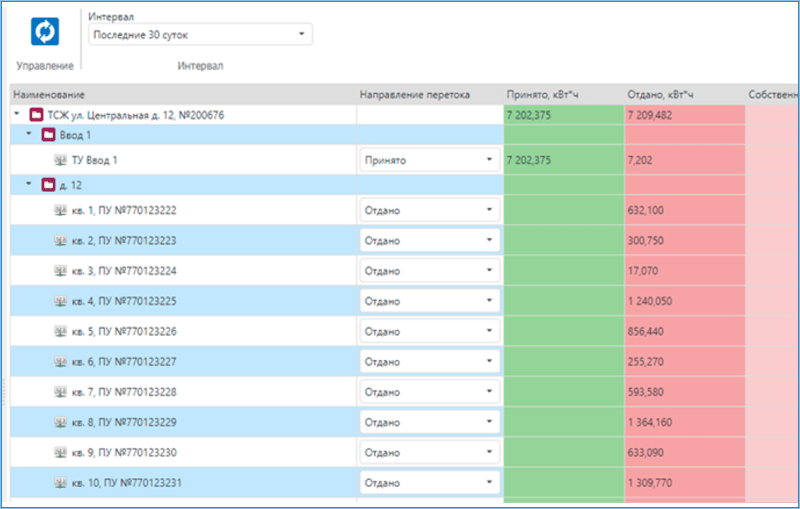800x509 pixels.
Task: Collapse the Ввод 1 tree group
Action: (29, 135)
